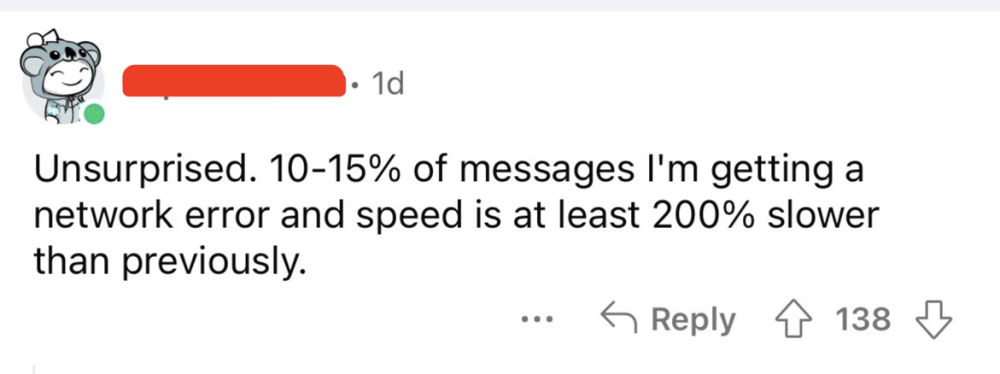Click the 1d timestamp
Viewport: 1000px width, 374px height.
coord(386,84)
